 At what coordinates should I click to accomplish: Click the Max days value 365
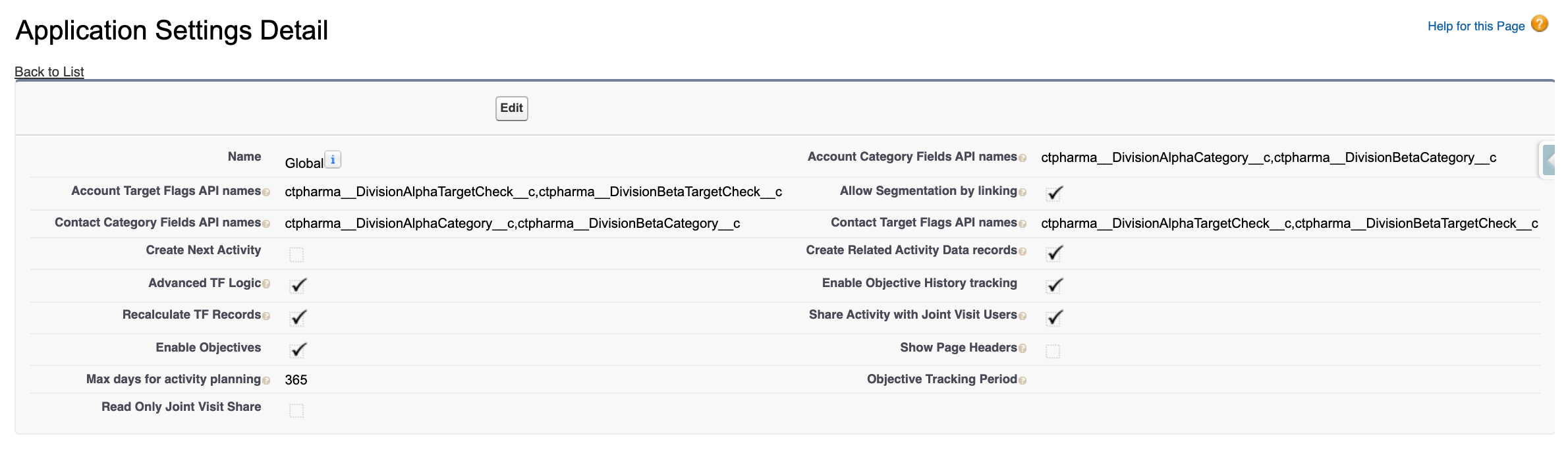[296, 380]
